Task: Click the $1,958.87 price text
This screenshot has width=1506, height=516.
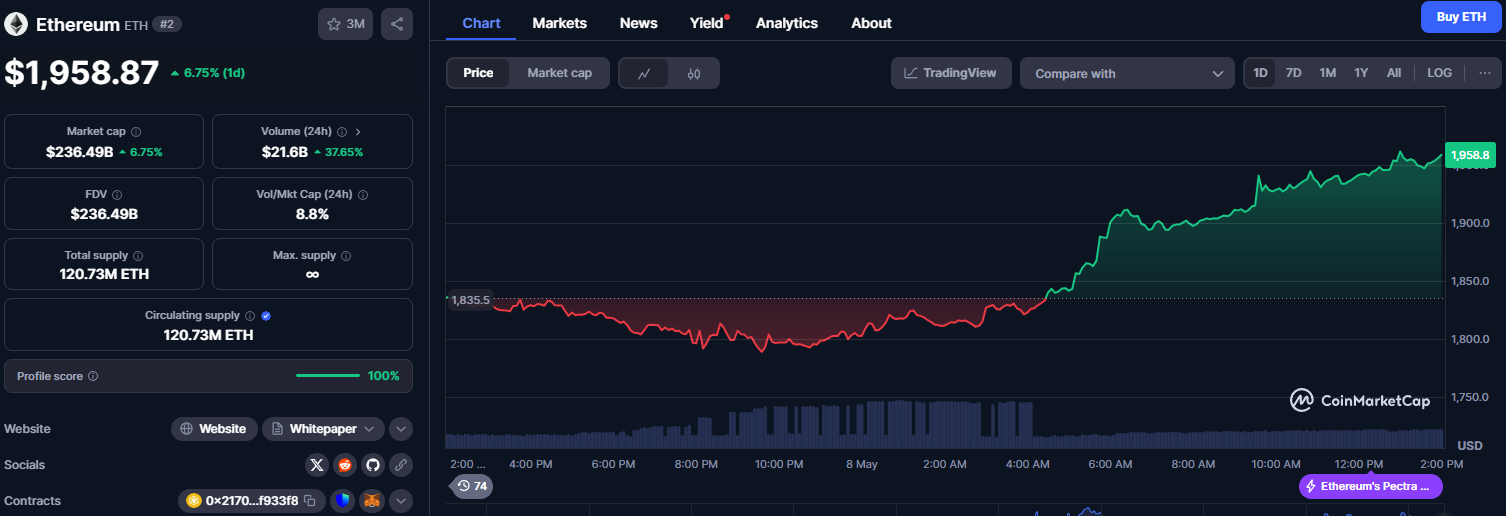Action: (x=81, y=73)
